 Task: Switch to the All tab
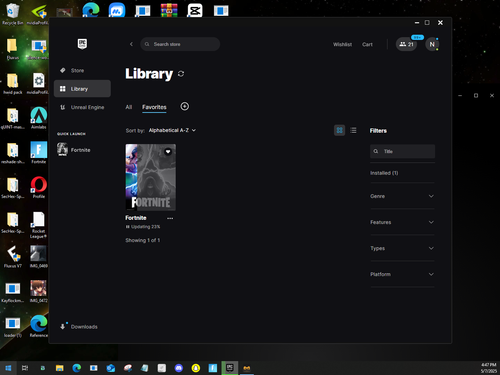[129, 107]
